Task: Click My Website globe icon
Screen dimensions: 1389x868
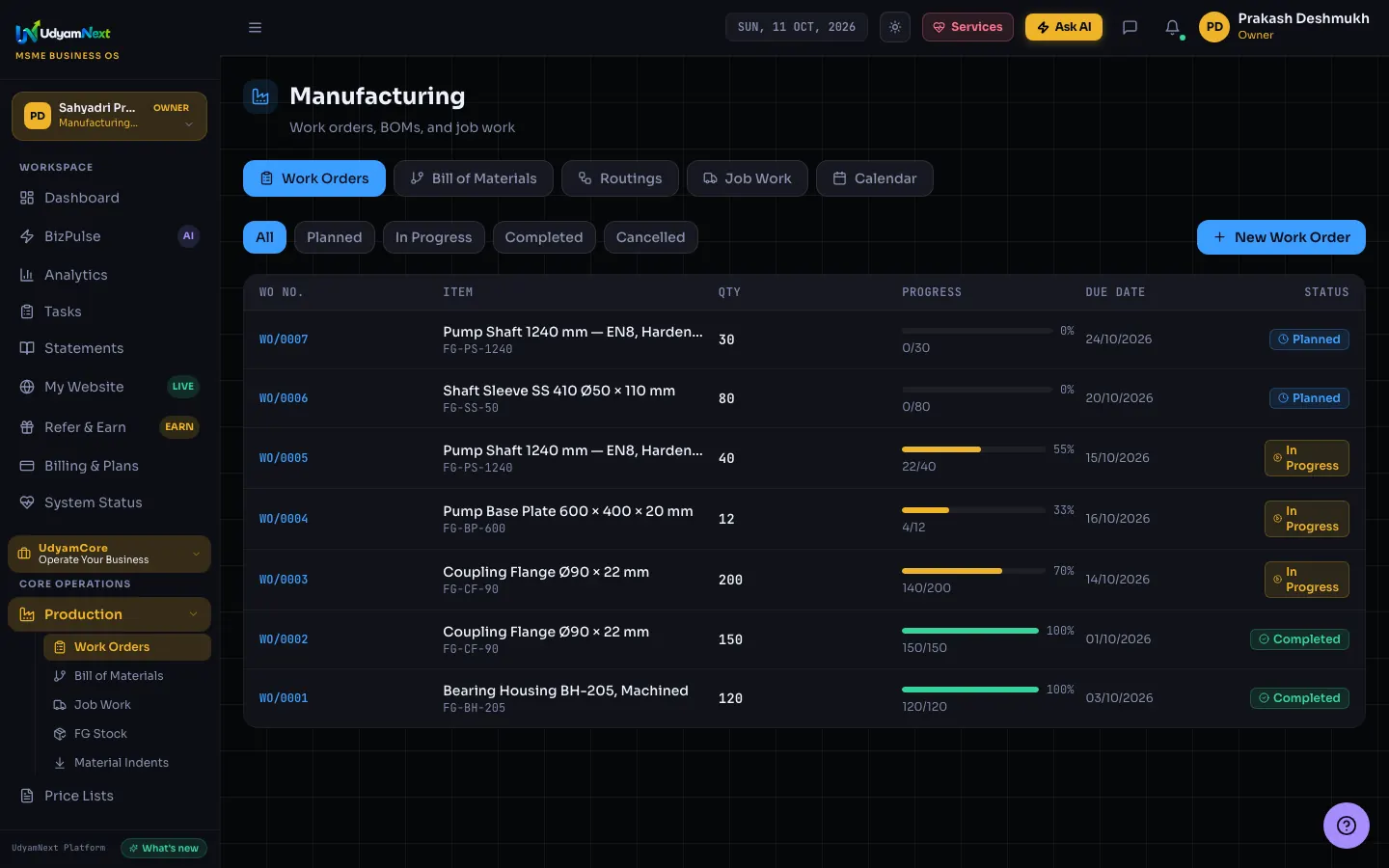Action: pos(27,387)
